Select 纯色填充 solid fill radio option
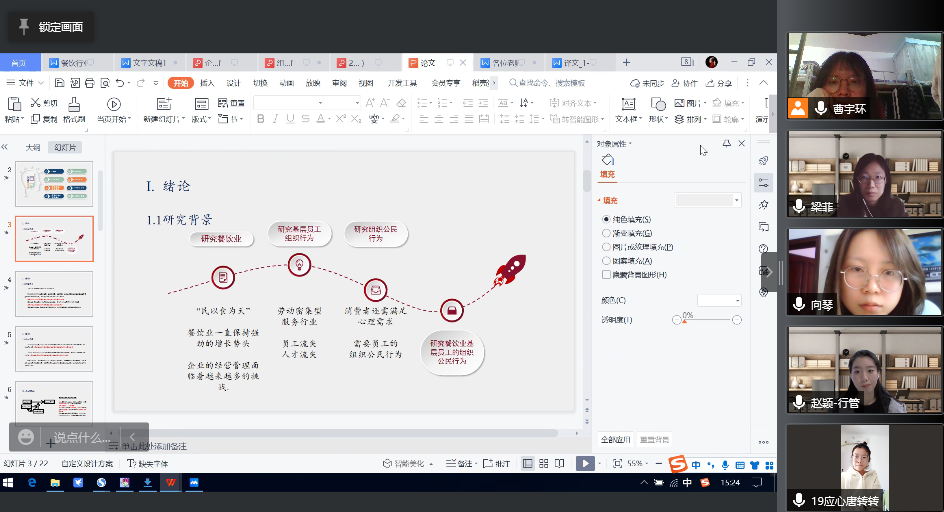The image size is (944, 512). pyautogui.click(x=606, y=219)
